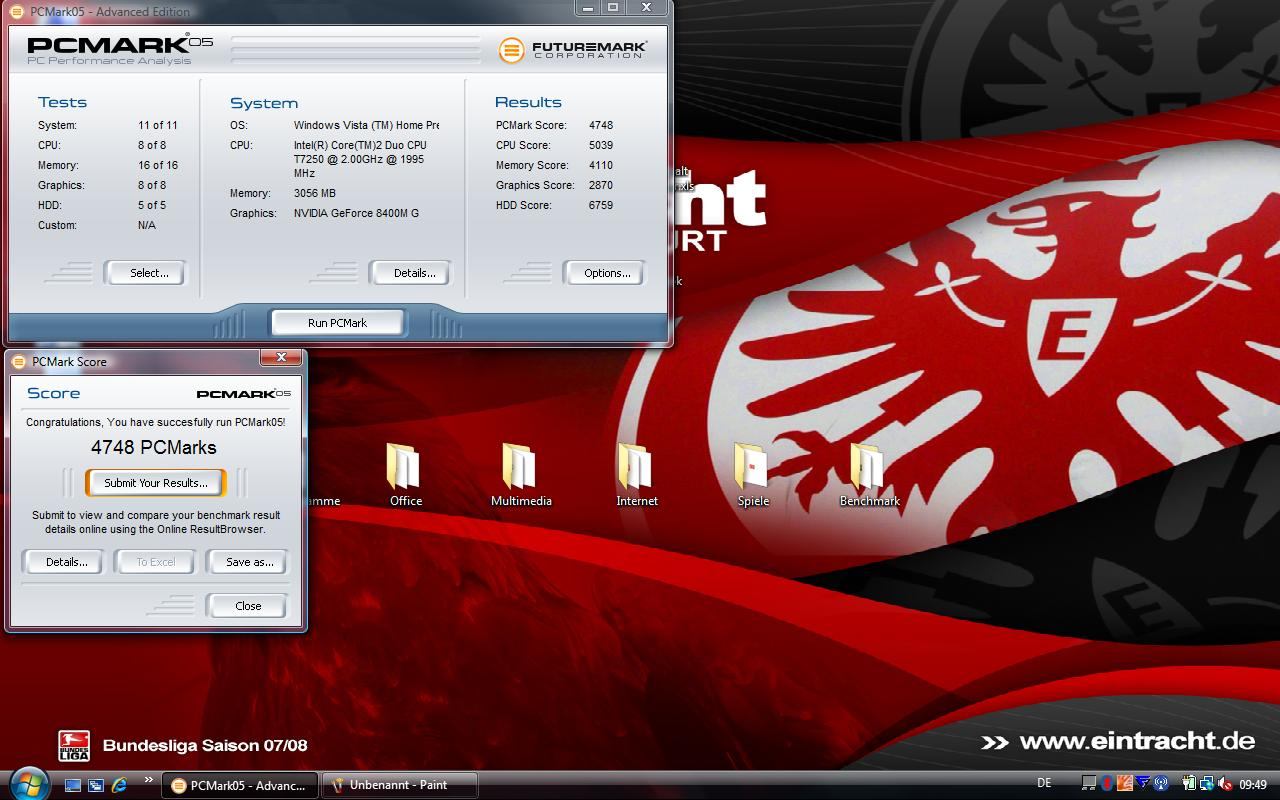Click the Futuremark Corporation logo
The width and height of the screenshot is (1280, 800).
pyautogui.click(x=573, y=49)
